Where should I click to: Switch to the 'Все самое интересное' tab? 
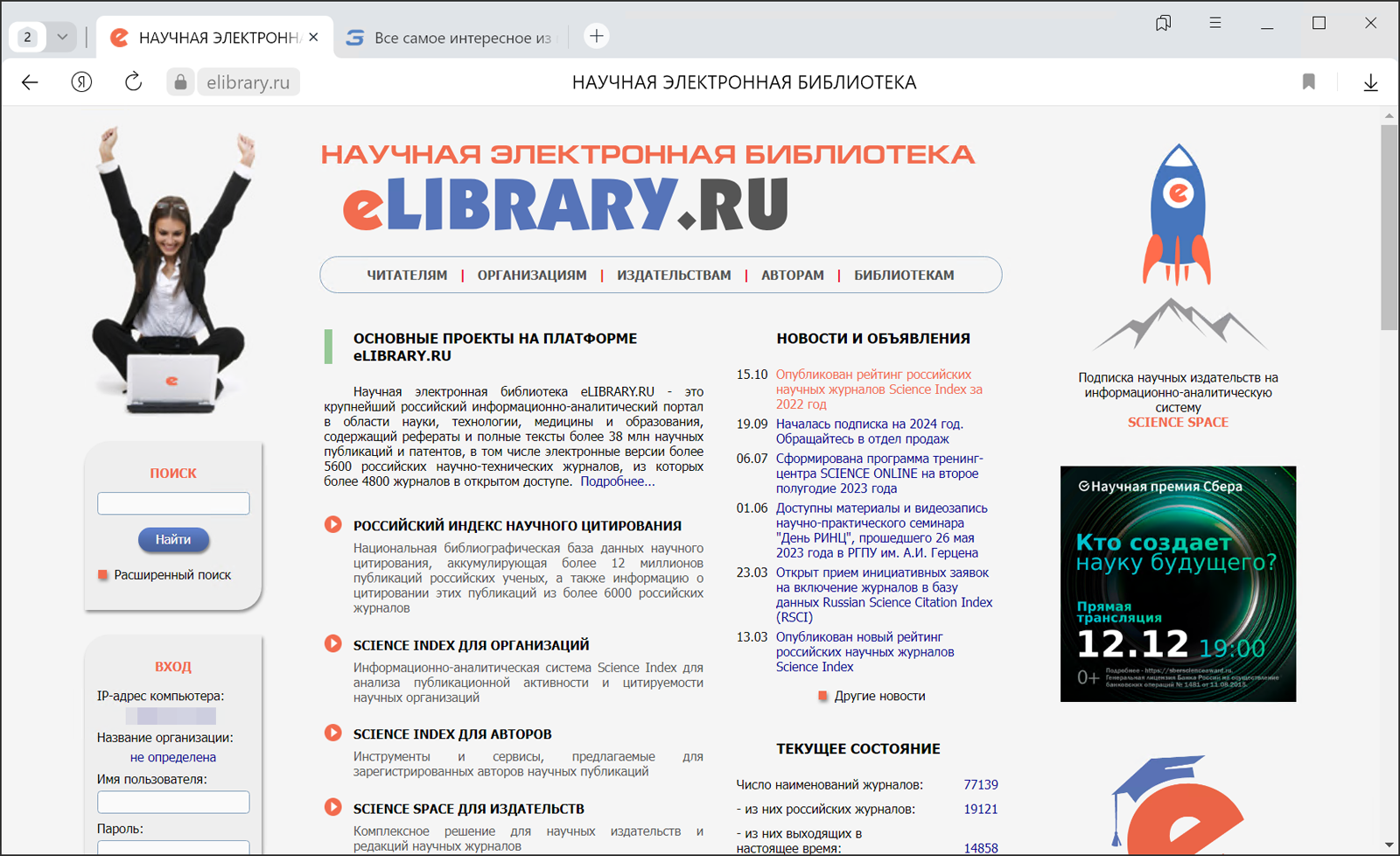click(x=452, y=38)
